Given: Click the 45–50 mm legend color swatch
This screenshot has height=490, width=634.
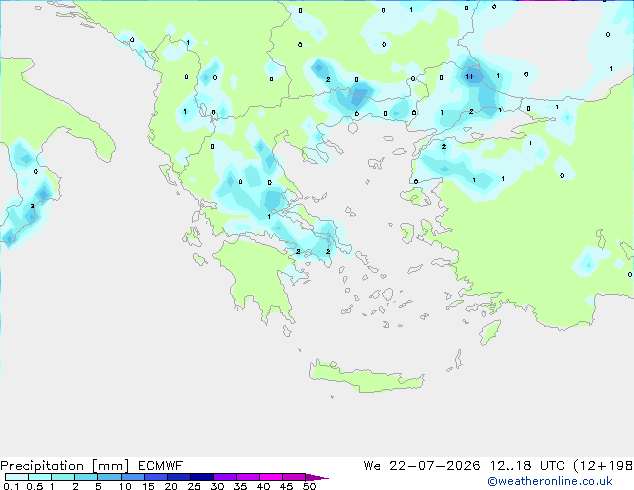Looking at the screenshot, I should [x=294, y=477].
